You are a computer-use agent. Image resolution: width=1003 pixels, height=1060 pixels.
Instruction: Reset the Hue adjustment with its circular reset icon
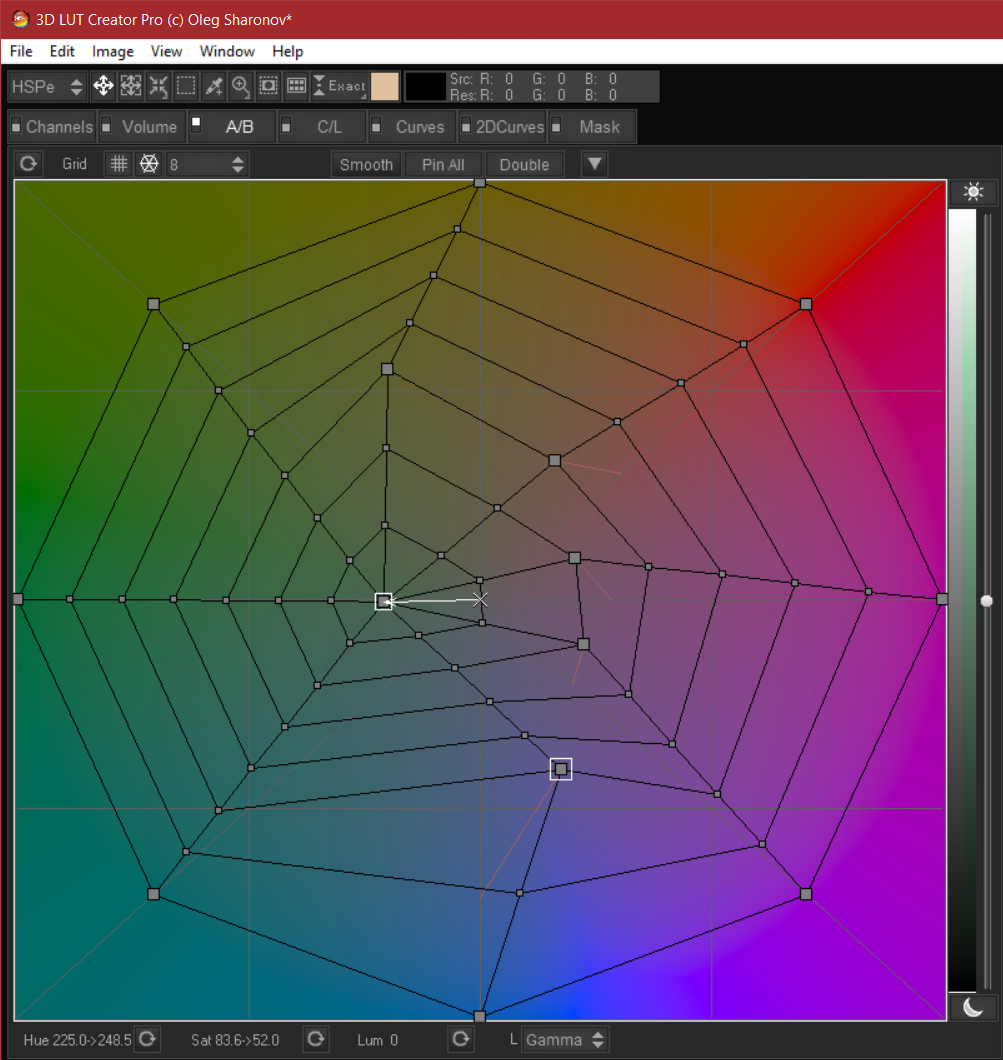pyautogui.click(x=147, y=1039)
